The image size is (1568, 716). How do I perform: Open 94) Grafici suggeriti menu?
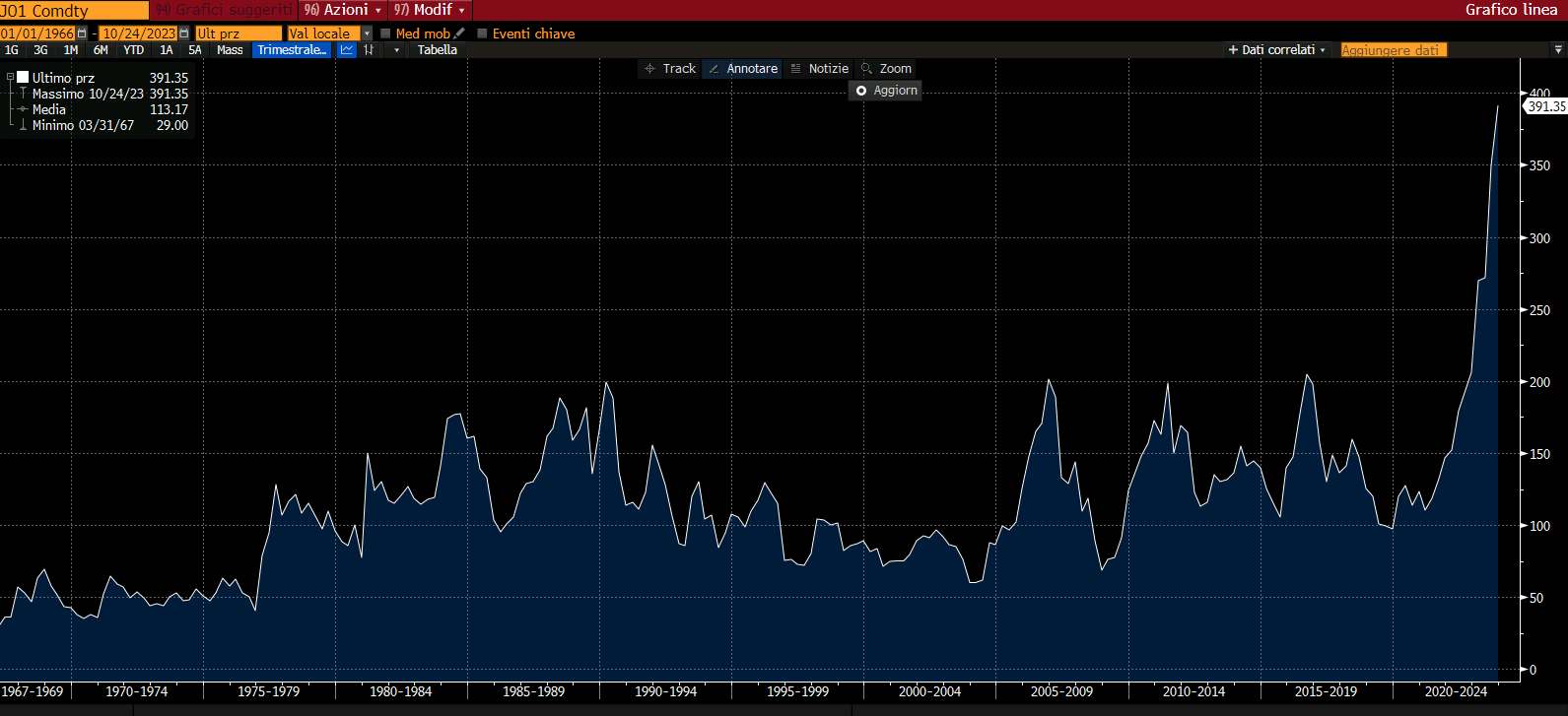click(225, 10)
